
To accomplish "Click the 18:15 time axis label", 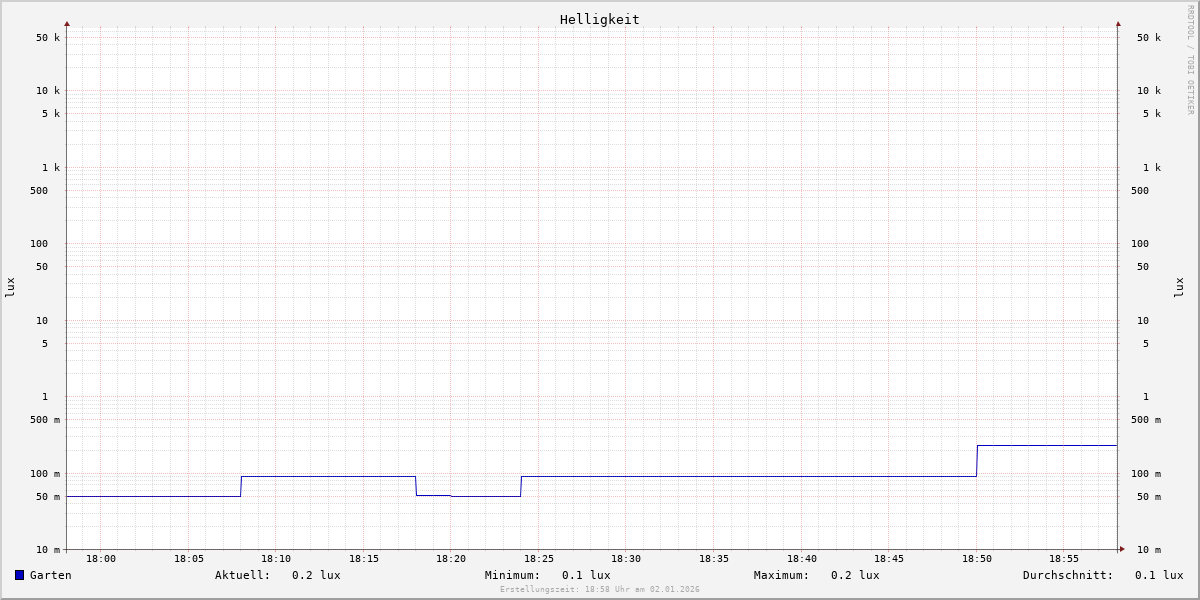I will click(364, 559).
